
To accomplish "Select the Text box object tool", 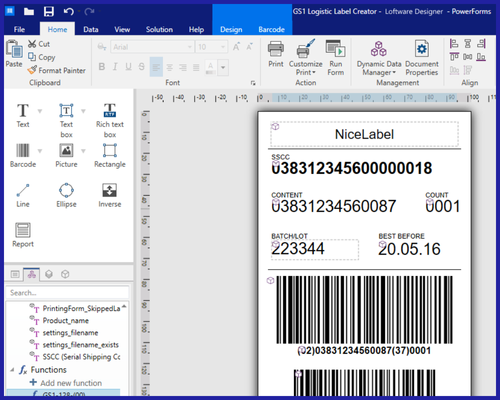I will [66, 120].
